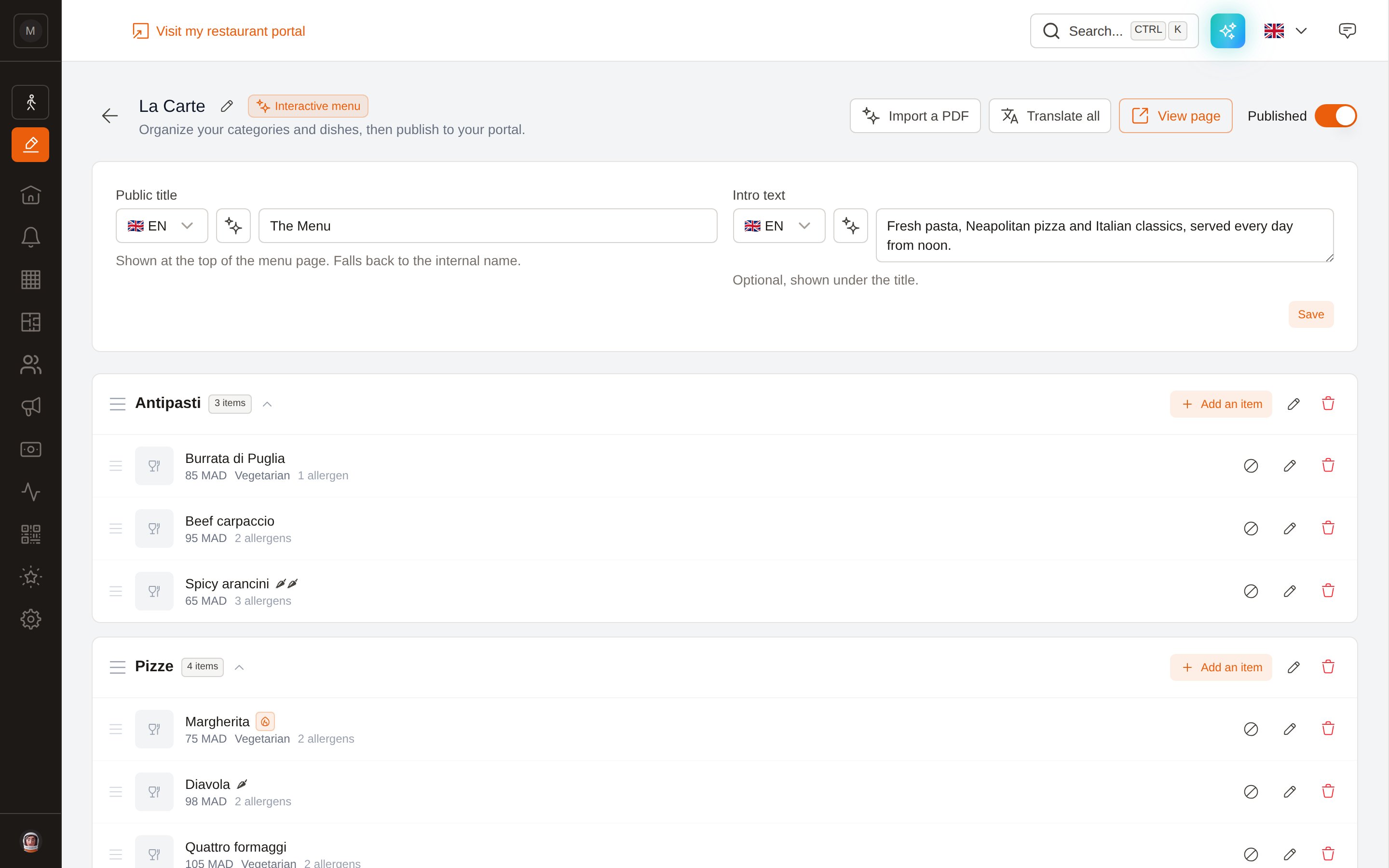The height and width of the screenshot is (868, 1389).
Task: Click the Antipasti 3 items badge
Action: click(x=230, y=404)
